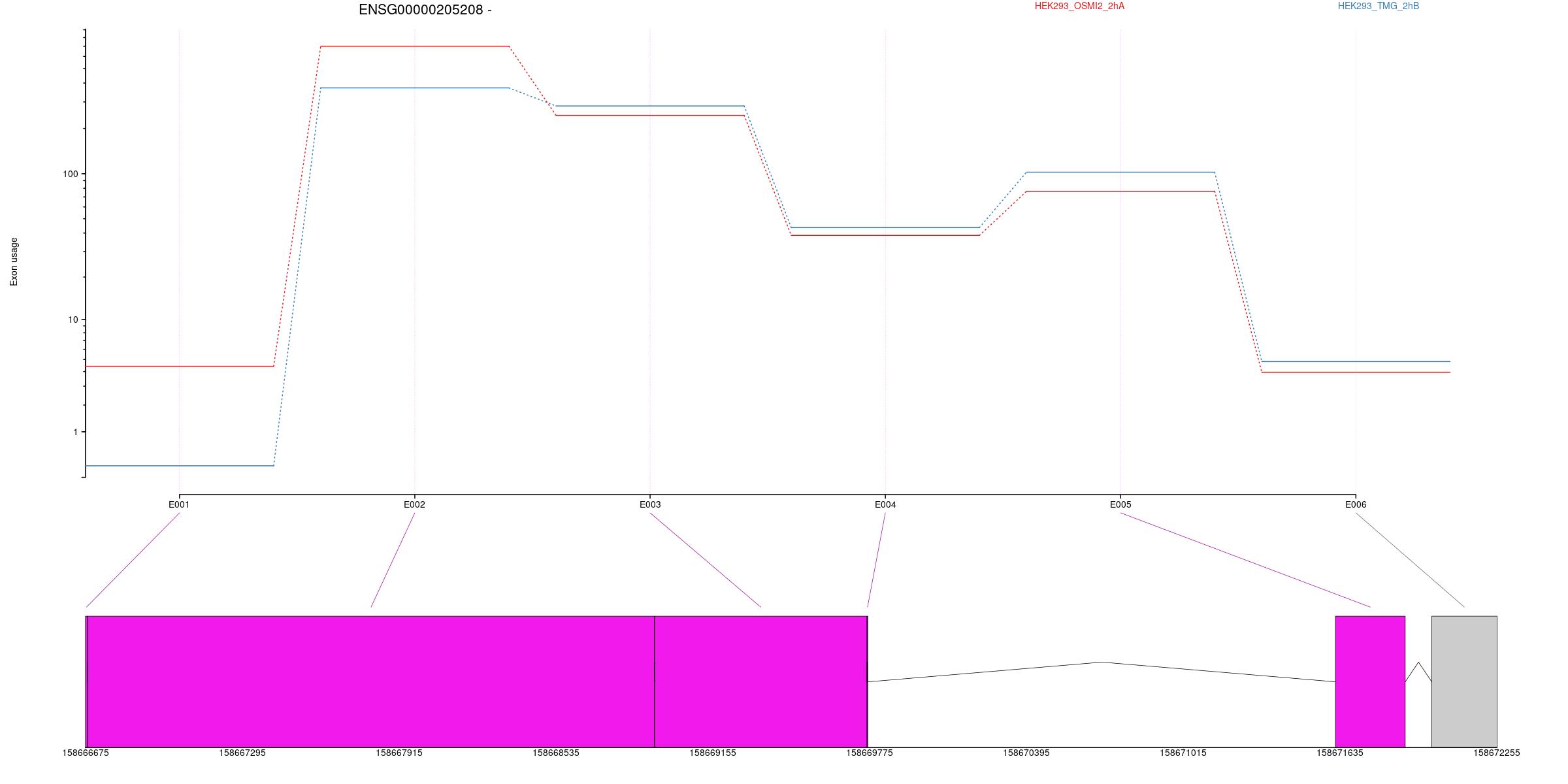Click the y-axis tick label 1
This screenshot has width=1568, height=784.
75,432
